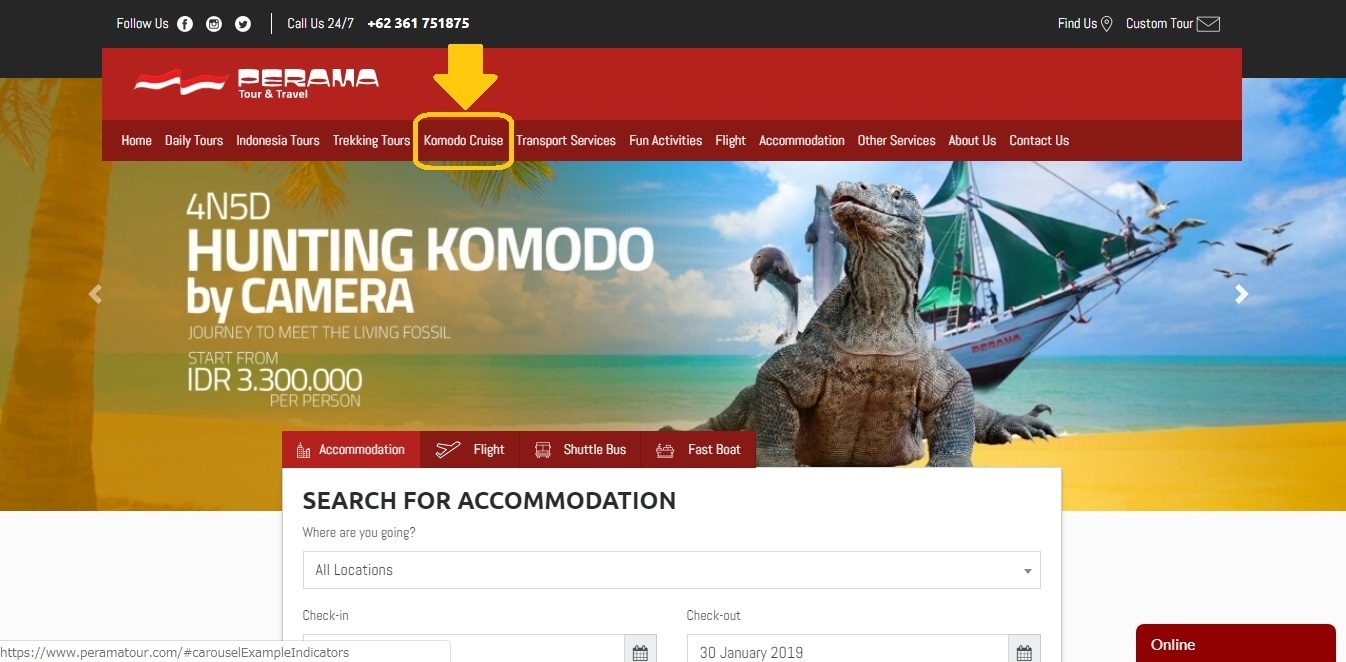Open the Trekking Tours menu item
This screenshot has width=1346, height=662.
pos(371,141)
